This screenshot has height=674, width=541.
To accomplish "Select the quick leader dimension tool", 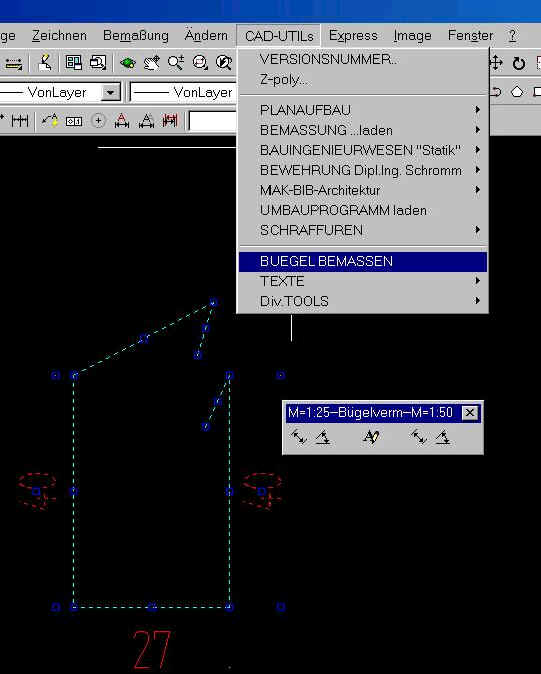I will [50, 121].
